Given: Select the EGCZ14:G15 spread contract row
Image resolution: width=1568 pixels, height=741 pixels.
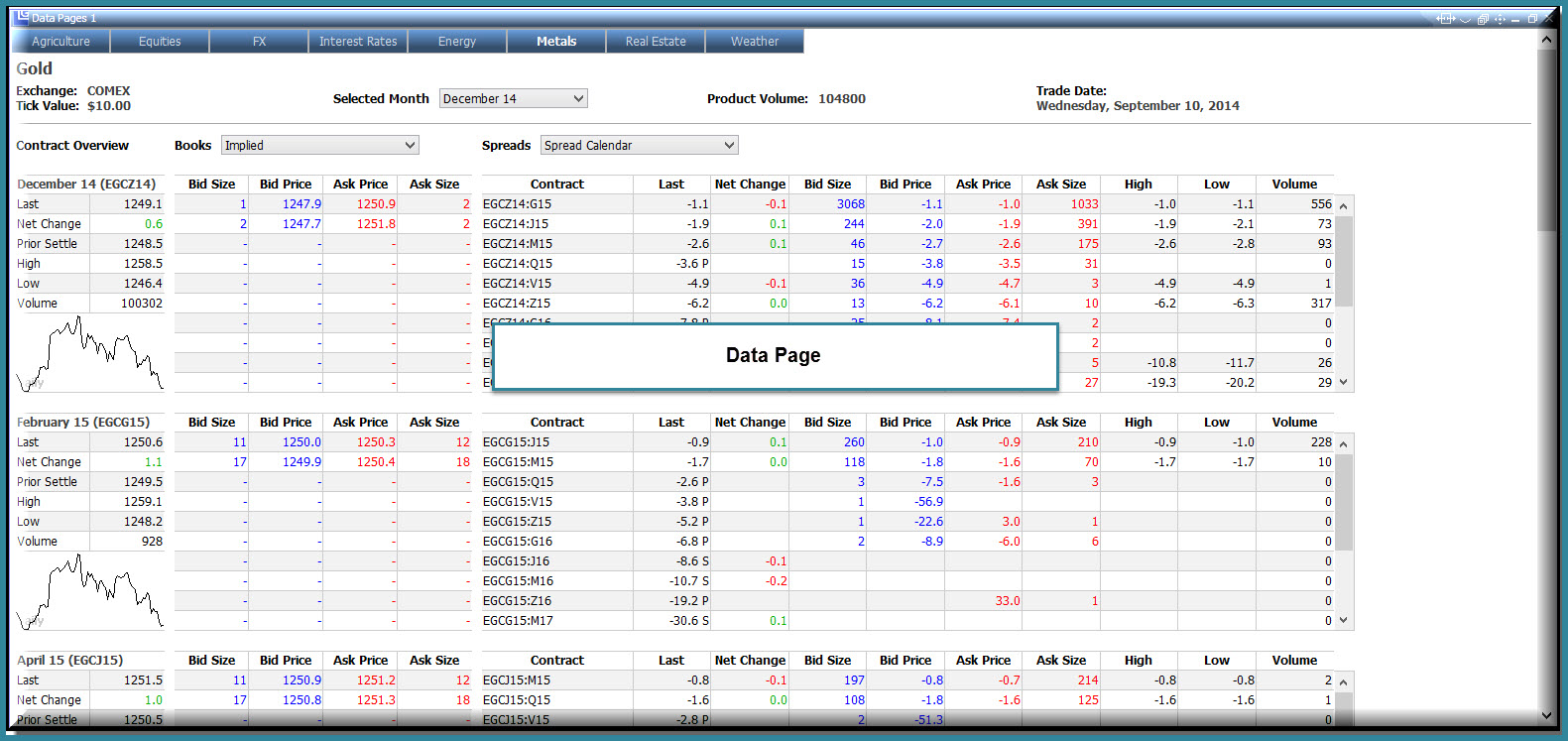Looking at the screenshot, I should (x=907, y=203).
